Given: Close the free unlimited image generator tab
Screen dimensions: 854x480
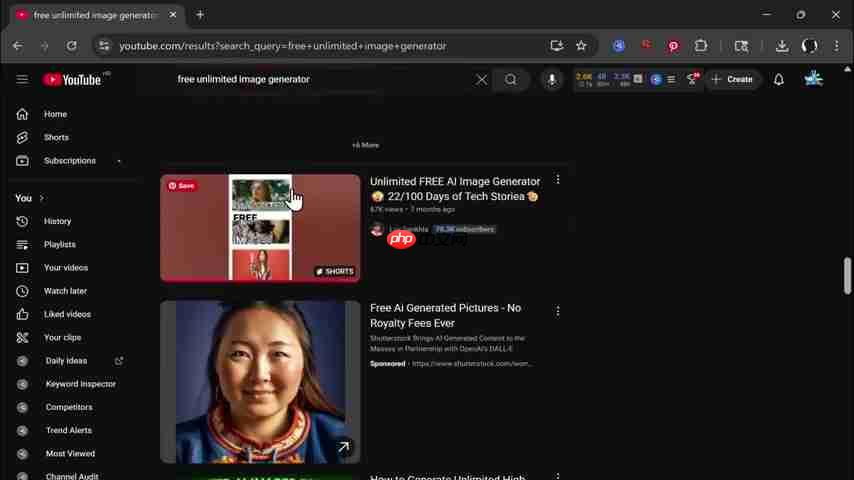Looking at the screenshot, I should (173, 15).
